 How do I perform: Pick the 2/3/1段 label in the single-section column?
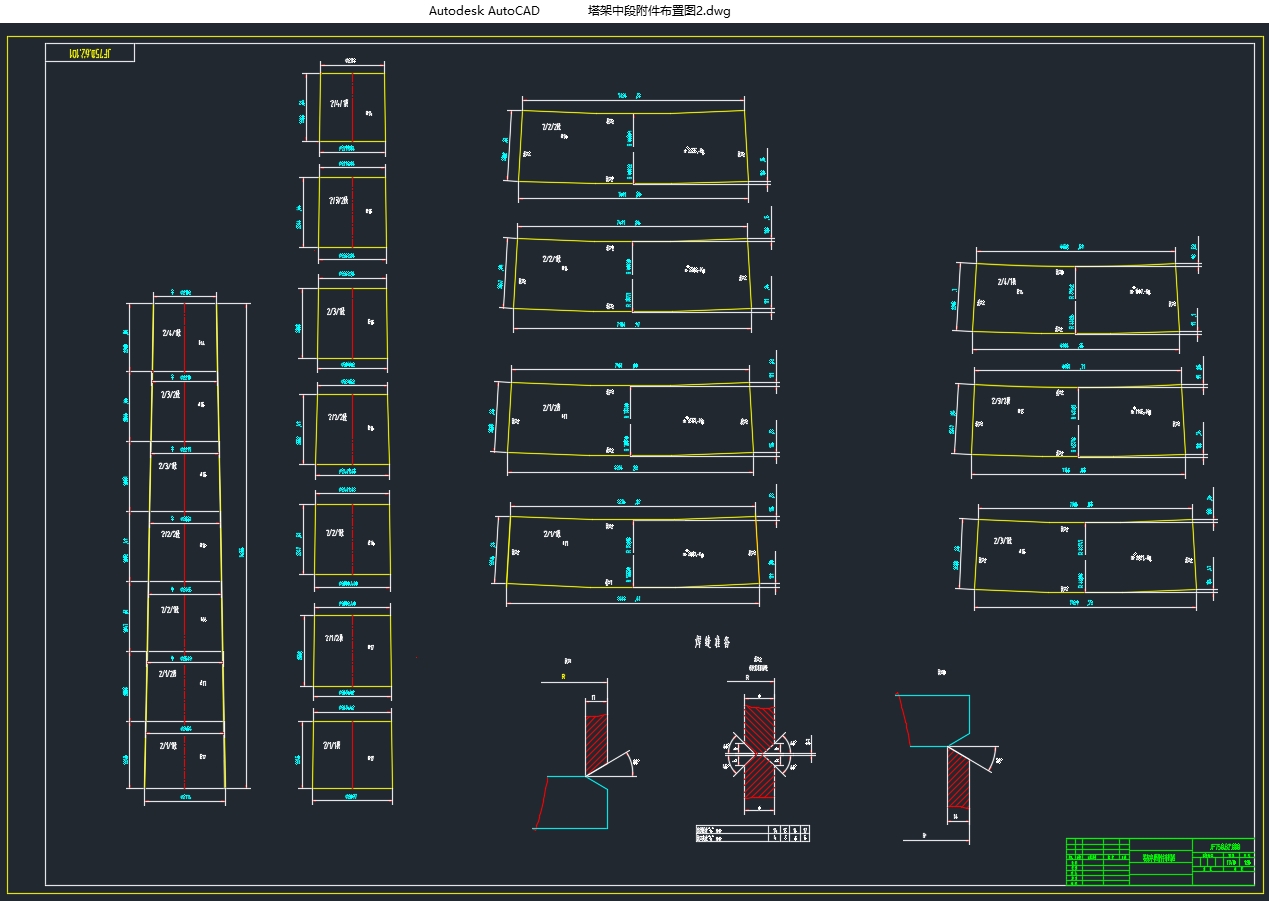pyautogui.click(x=336, y=312)
